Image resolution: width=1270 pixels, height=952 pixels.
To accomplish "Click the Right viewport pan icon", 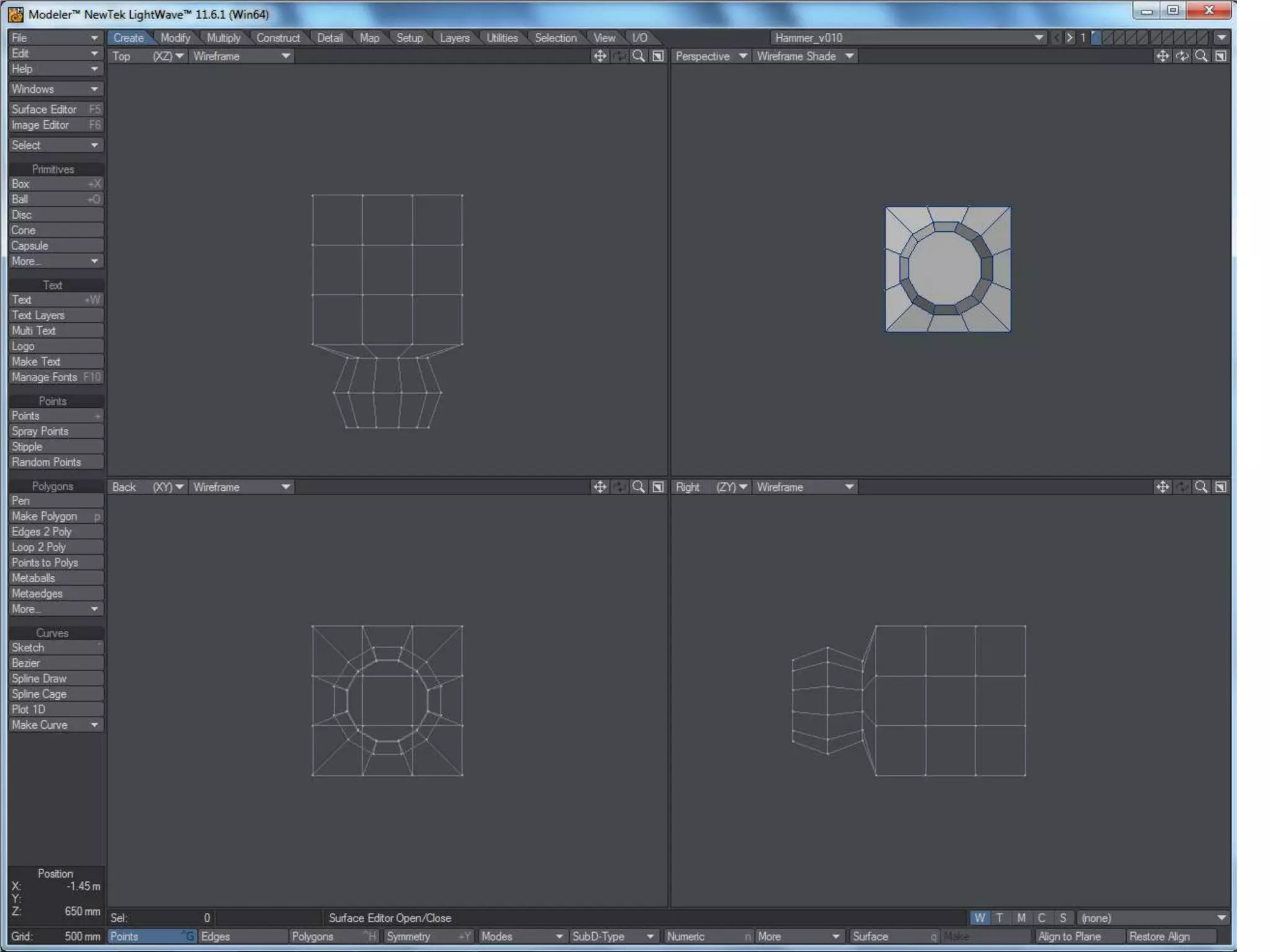I will coord(1162,487).
